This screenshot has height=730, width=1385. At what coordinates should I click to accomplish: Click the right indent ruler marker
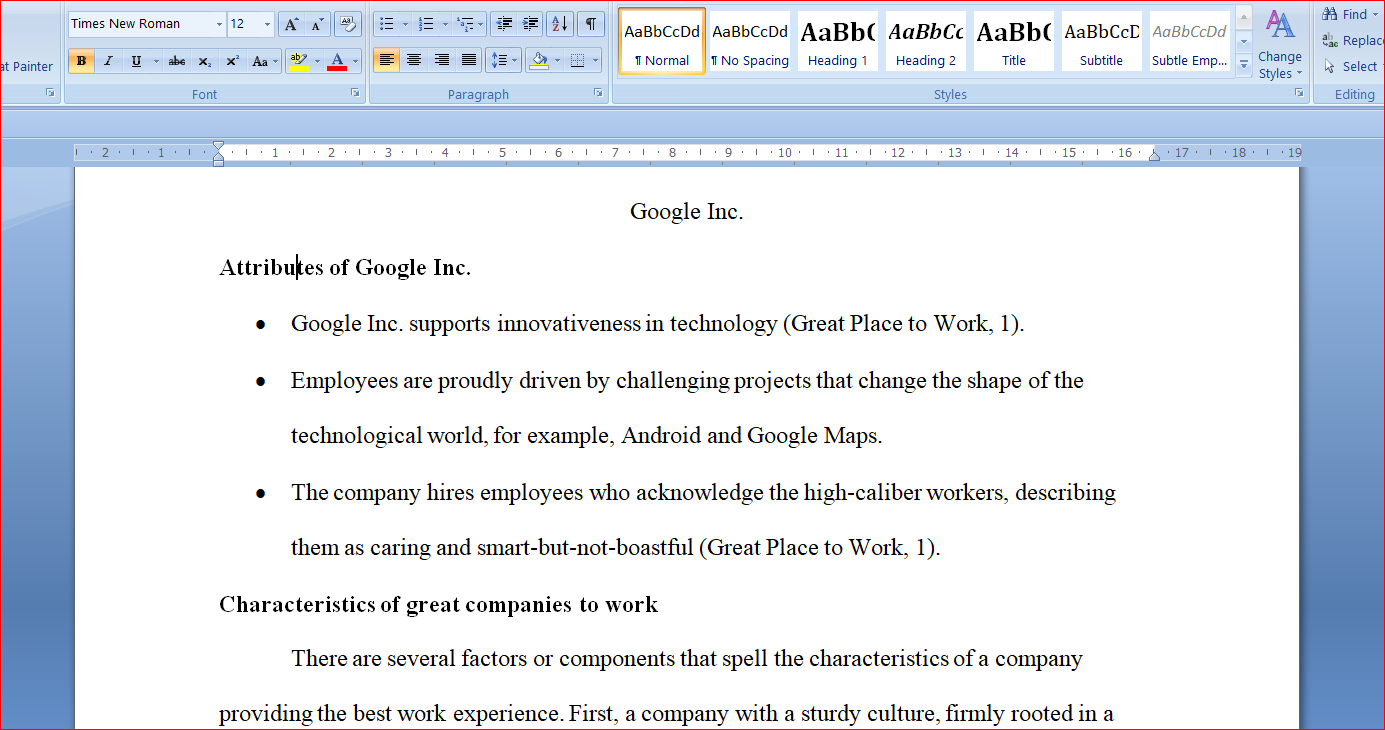point(1154,154)
